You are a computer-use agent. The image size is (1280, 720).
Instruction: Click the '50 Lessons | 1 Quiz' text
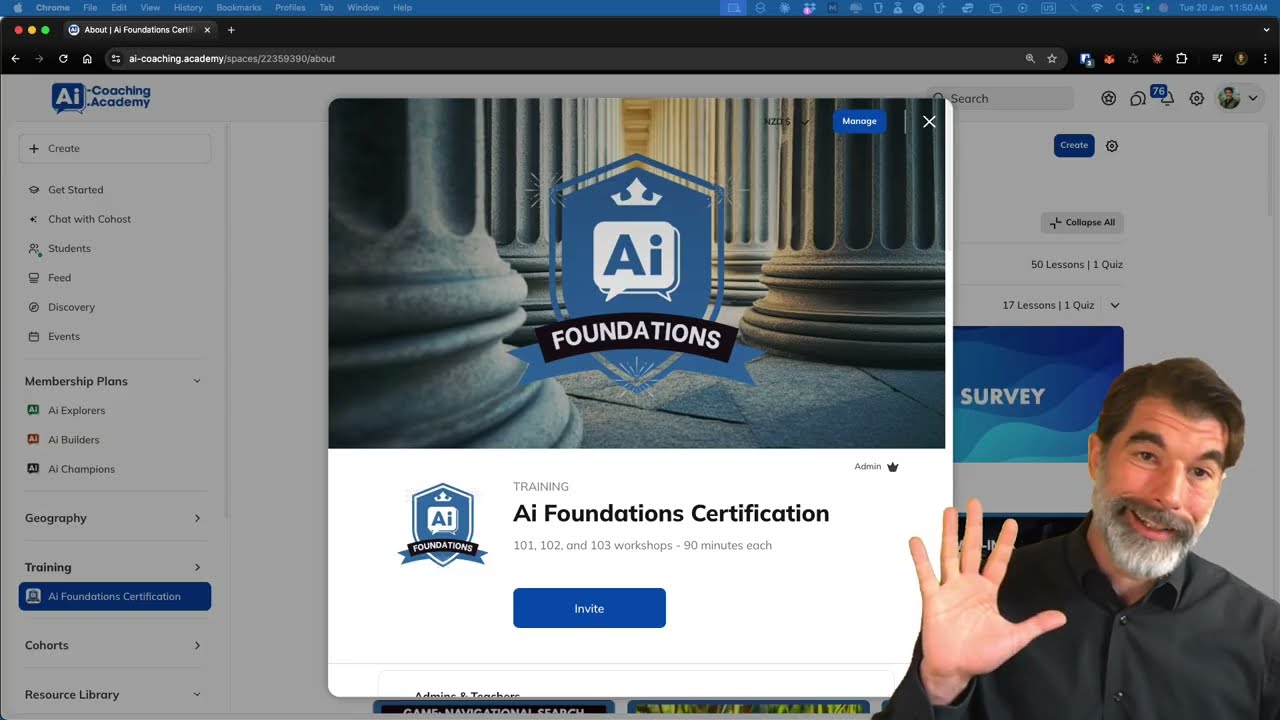[1076, 265]
